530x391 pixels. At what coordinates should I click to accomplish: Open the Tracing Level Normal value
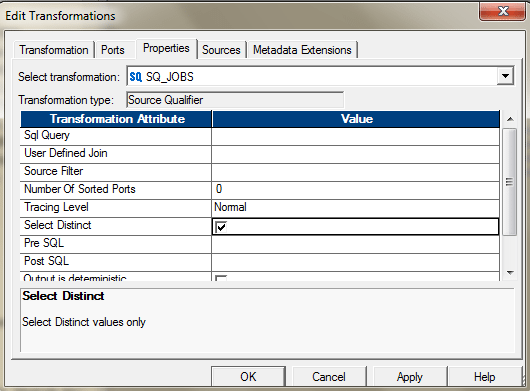tap(356, 208)
